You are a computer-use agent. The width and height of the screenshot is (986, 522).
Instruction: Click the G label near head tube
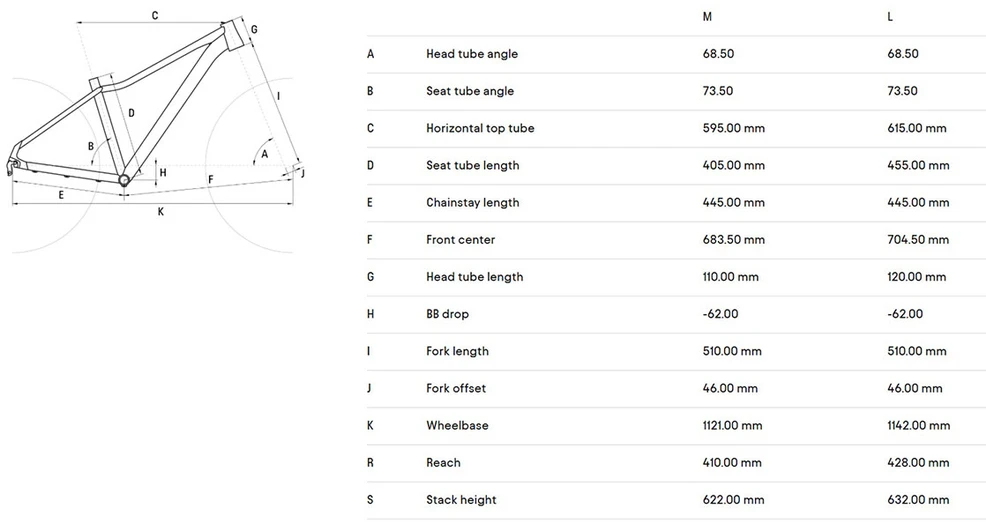coord(254,30)
